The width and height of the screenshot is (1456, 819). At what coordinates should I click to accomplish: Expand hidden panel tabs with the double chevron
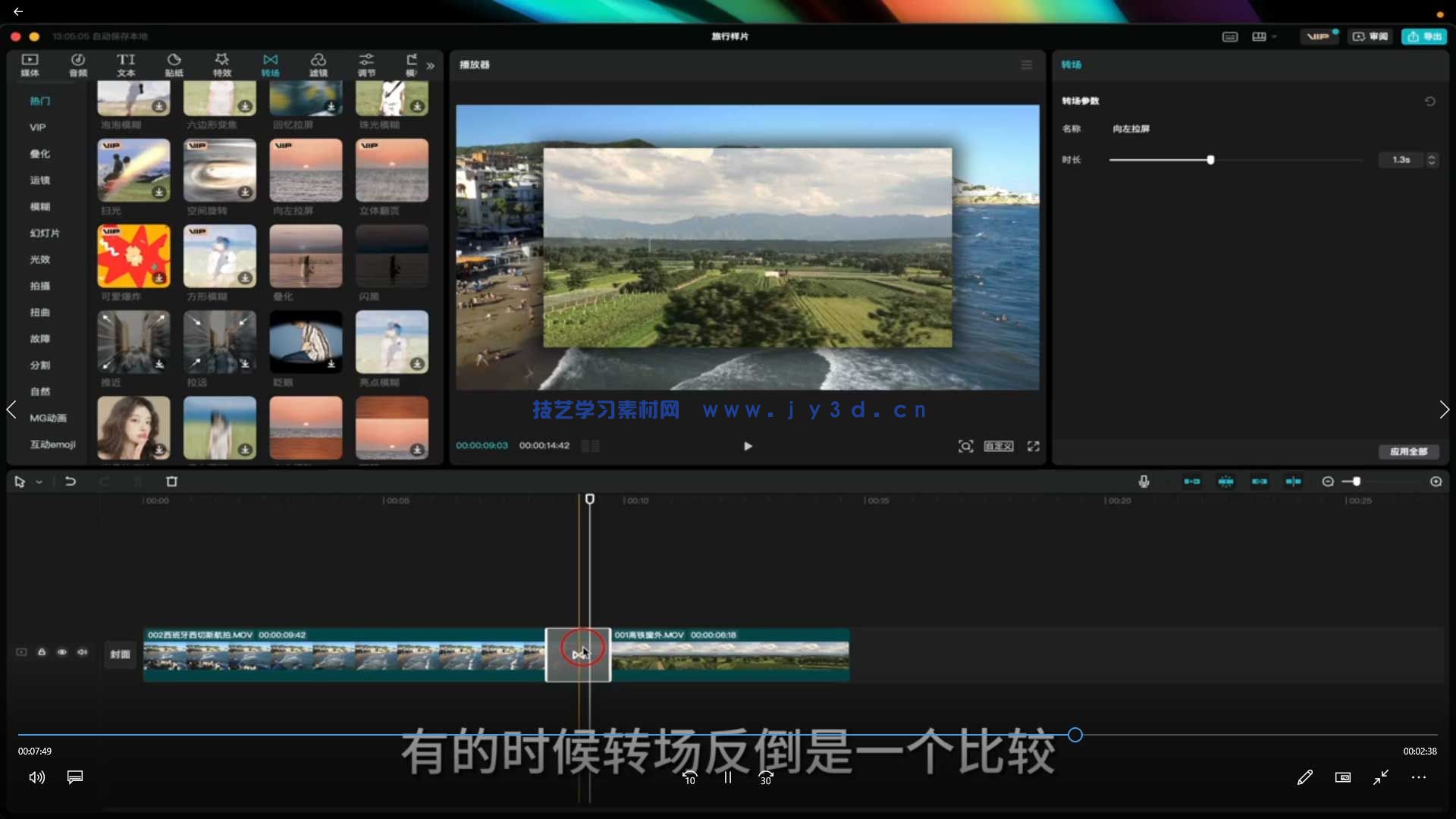430,66
